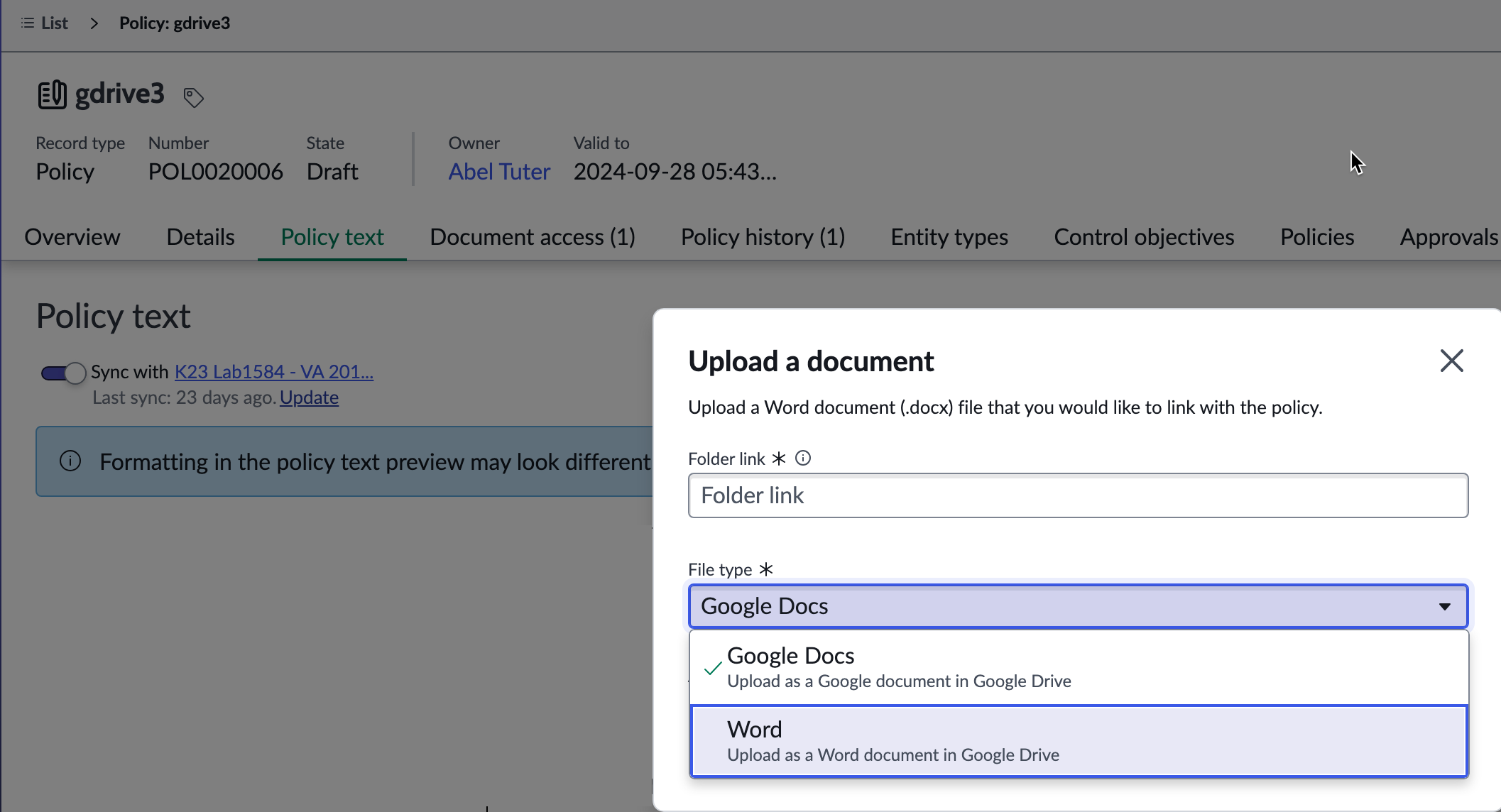Switch to the Approvals tab
Screen dimensions: 1501x812
coord(1448,237)
